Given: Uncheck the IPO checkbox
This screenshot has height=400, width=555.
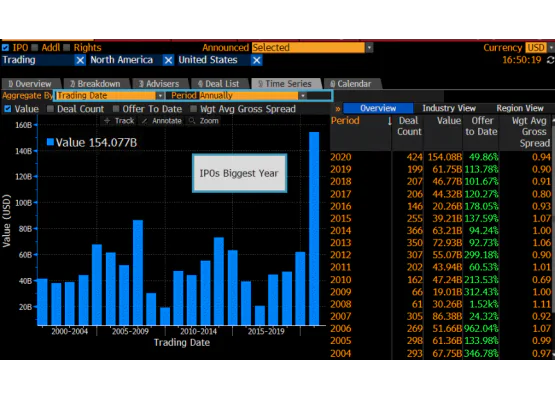Looking at the screenshot, I should click(5, 47).
